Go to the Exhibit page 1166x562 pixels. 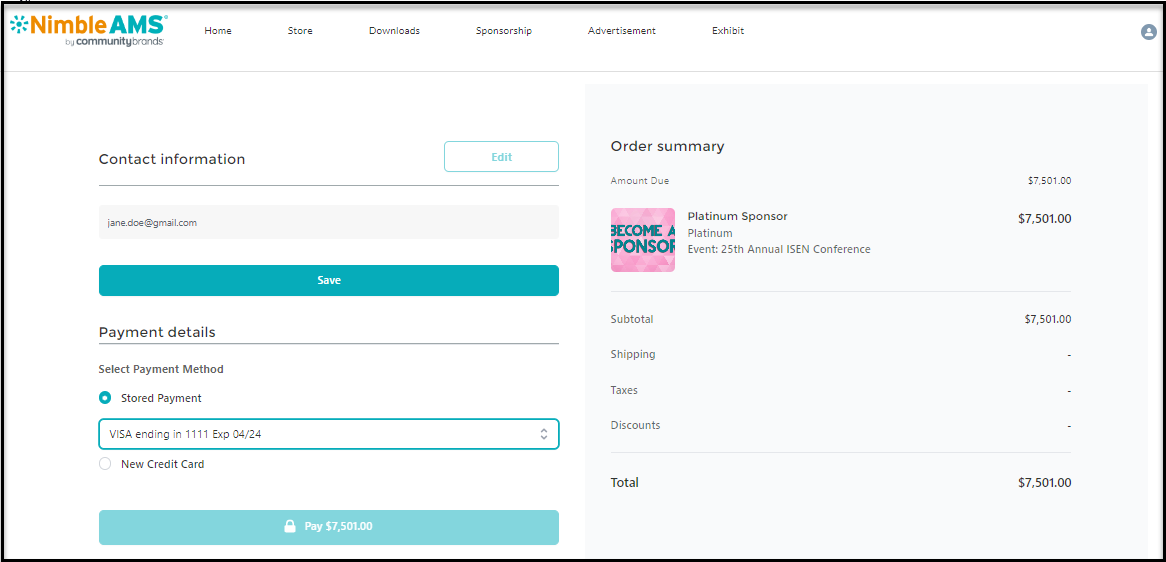point(728,31)
